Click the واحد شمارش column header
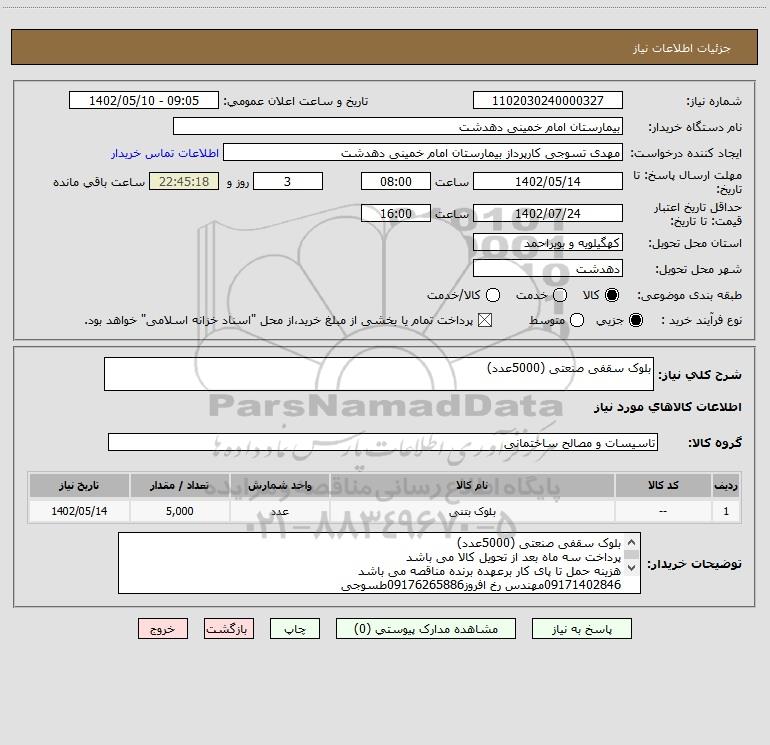This screenshot has width=770, height=745. click(x=279, y=485)
